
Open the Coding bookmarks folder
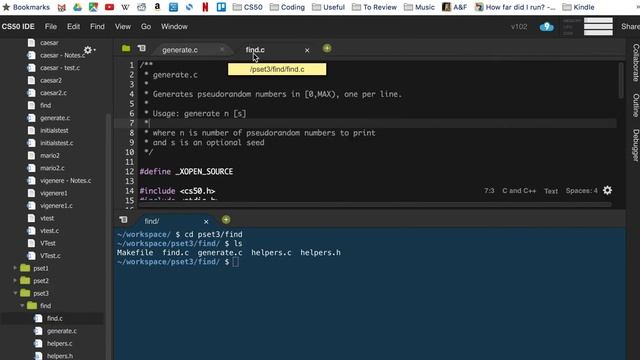pos(287,7)
